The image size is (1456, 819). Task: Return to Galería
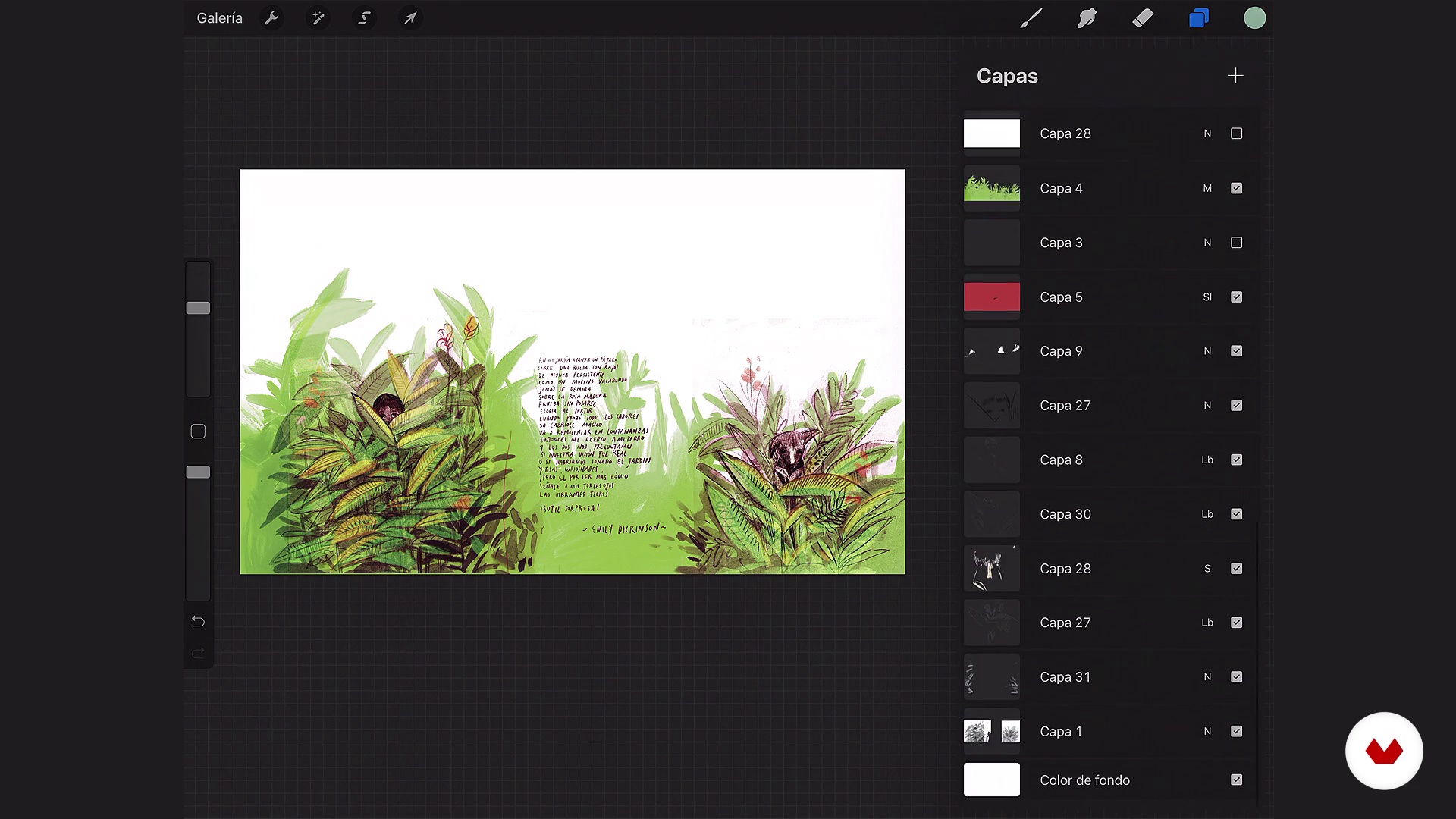pos(220,18)
